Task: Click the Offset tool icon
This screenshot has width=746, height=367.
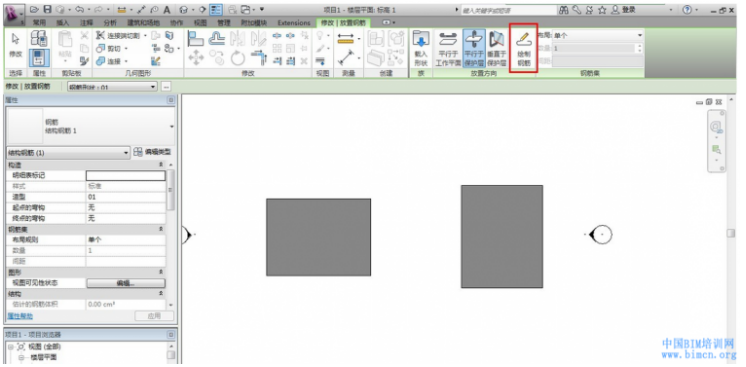Action: [217, 38]
